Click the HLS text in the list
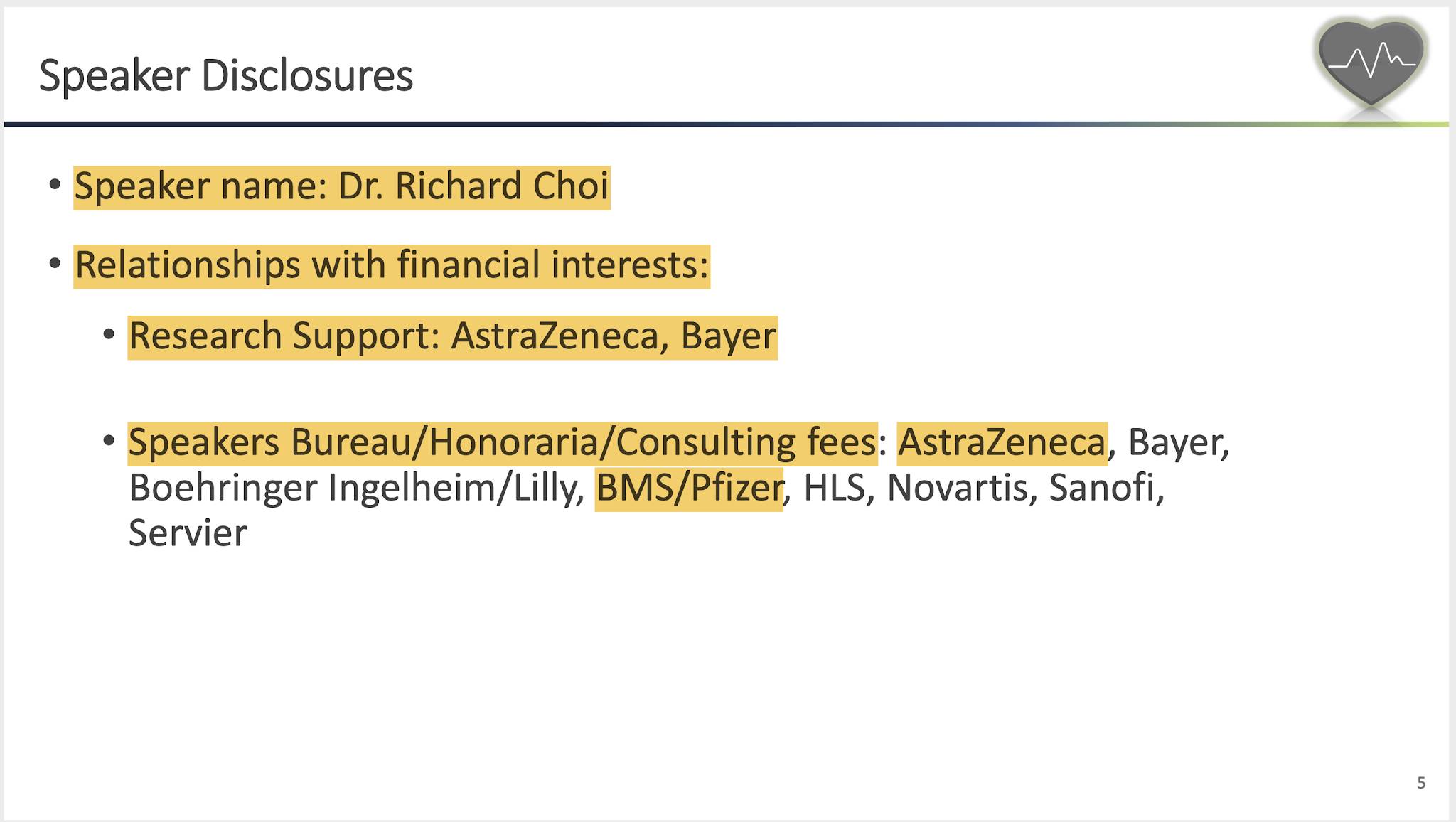1456x822 pixels. 834,489
